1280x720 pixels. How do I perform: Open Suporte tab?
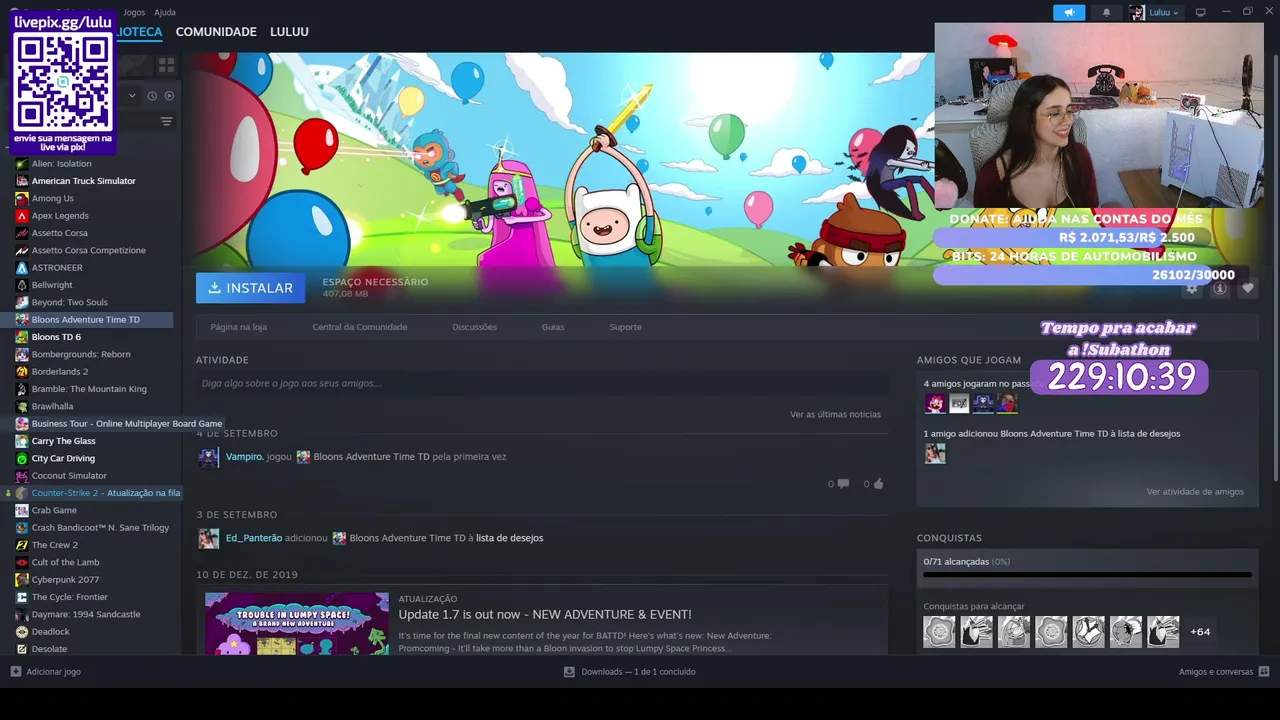point(625,327)
